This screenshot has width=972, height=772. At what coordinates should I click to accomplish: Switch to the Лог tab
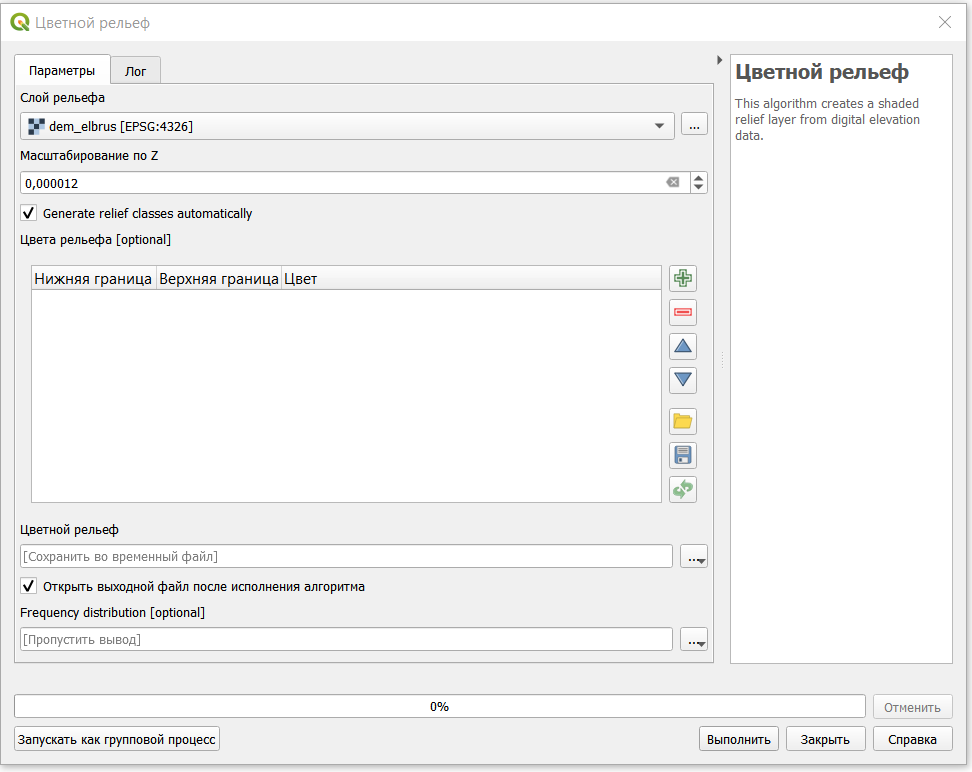(136, 71)
